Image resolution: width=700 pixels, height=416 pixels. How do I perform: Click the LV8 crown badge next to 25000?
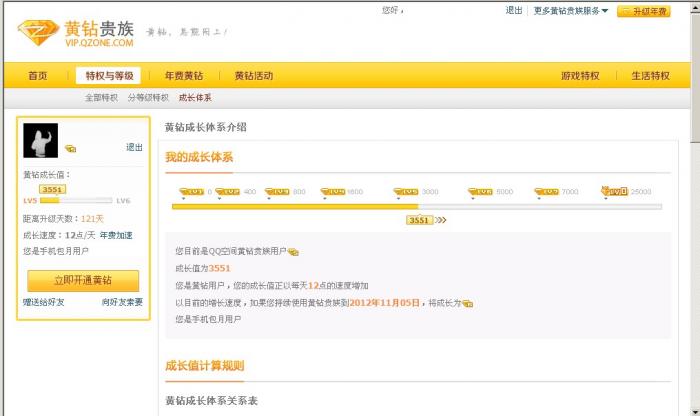[x=614, y=191]
